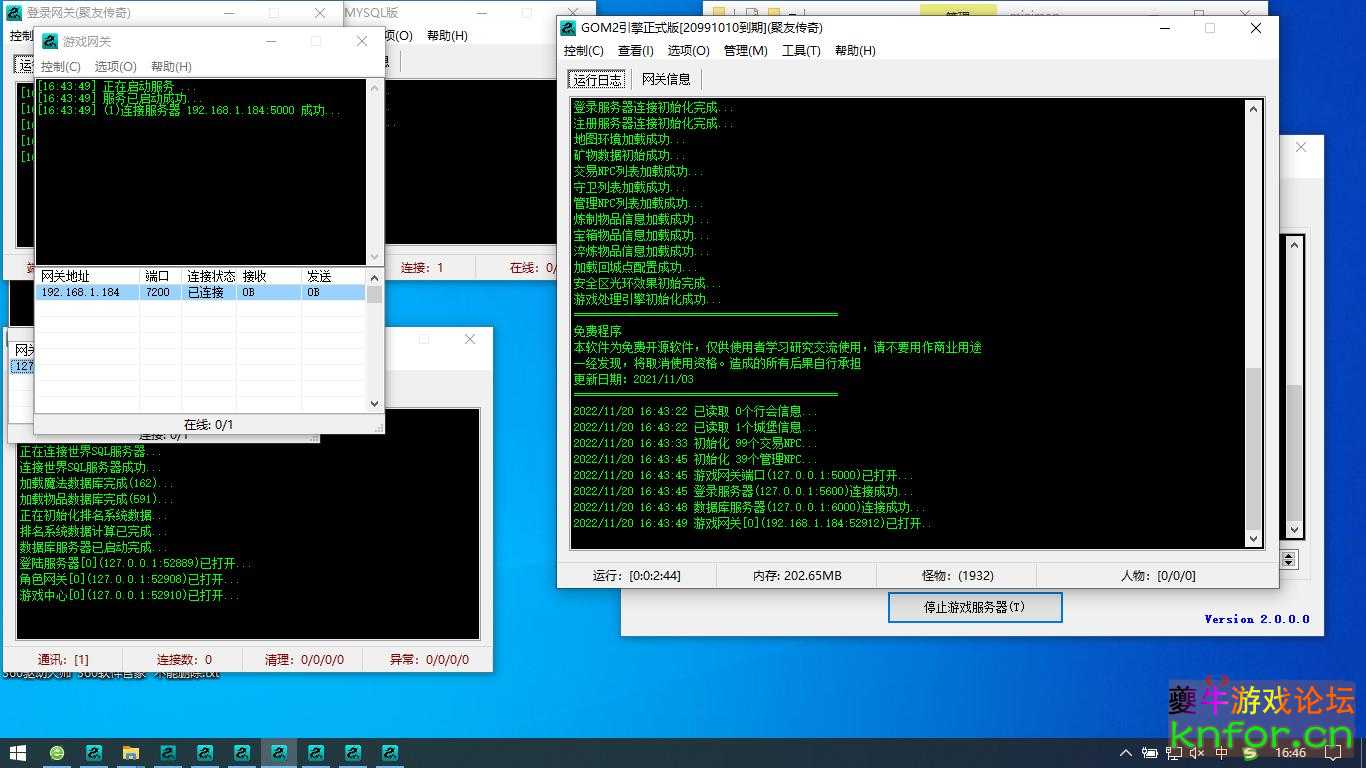1366x768 pixels.
Task: Click 在线: 0/1 status in 游戏网关
Action: click(x=209, y=424)
